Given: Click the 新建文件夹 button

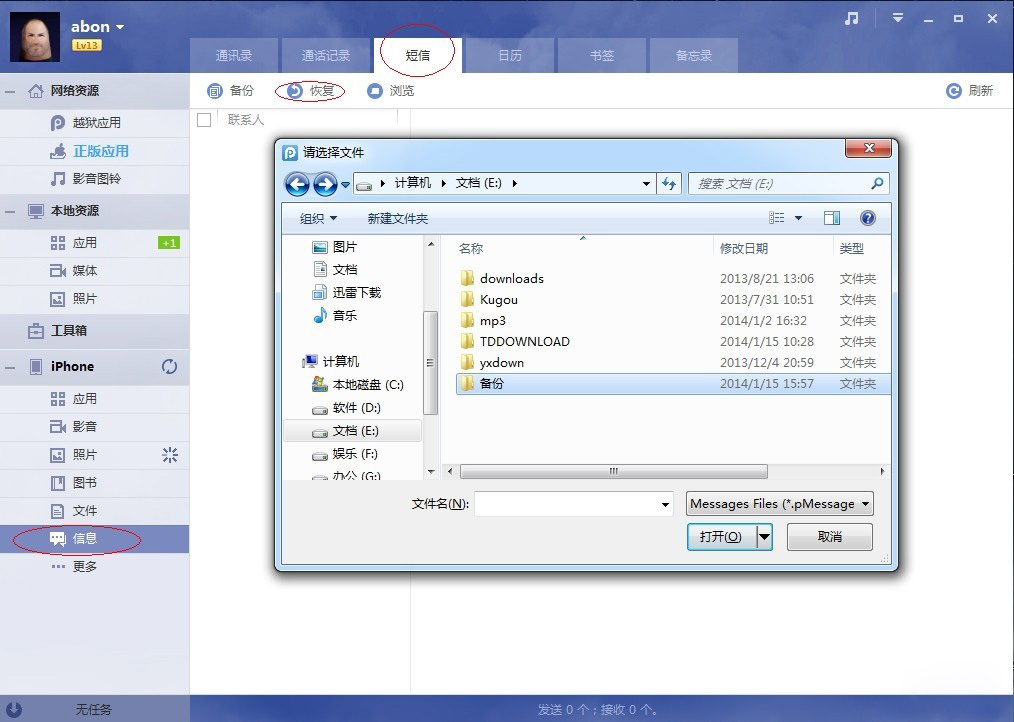Looking at the screenshot, I should coord(397,218).
